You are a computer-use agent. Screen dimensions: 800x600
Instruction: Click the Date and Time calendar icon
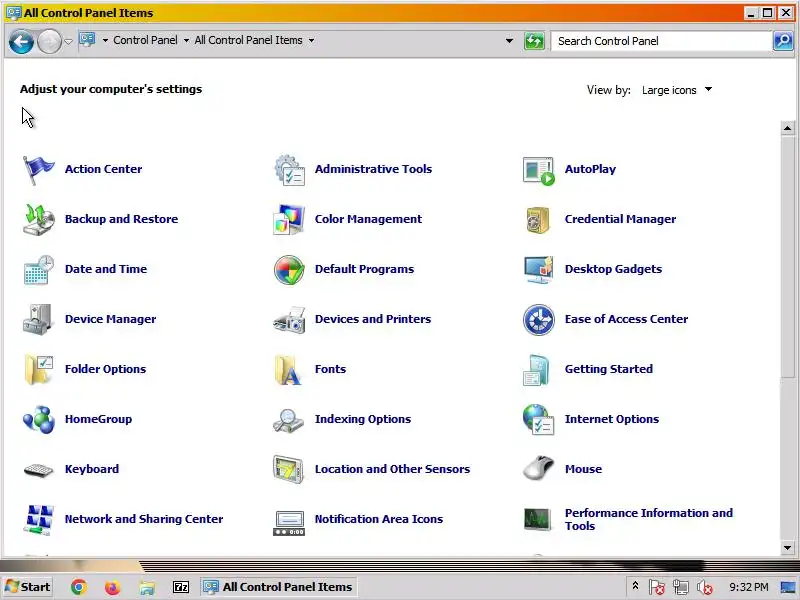tap(38, 269)
